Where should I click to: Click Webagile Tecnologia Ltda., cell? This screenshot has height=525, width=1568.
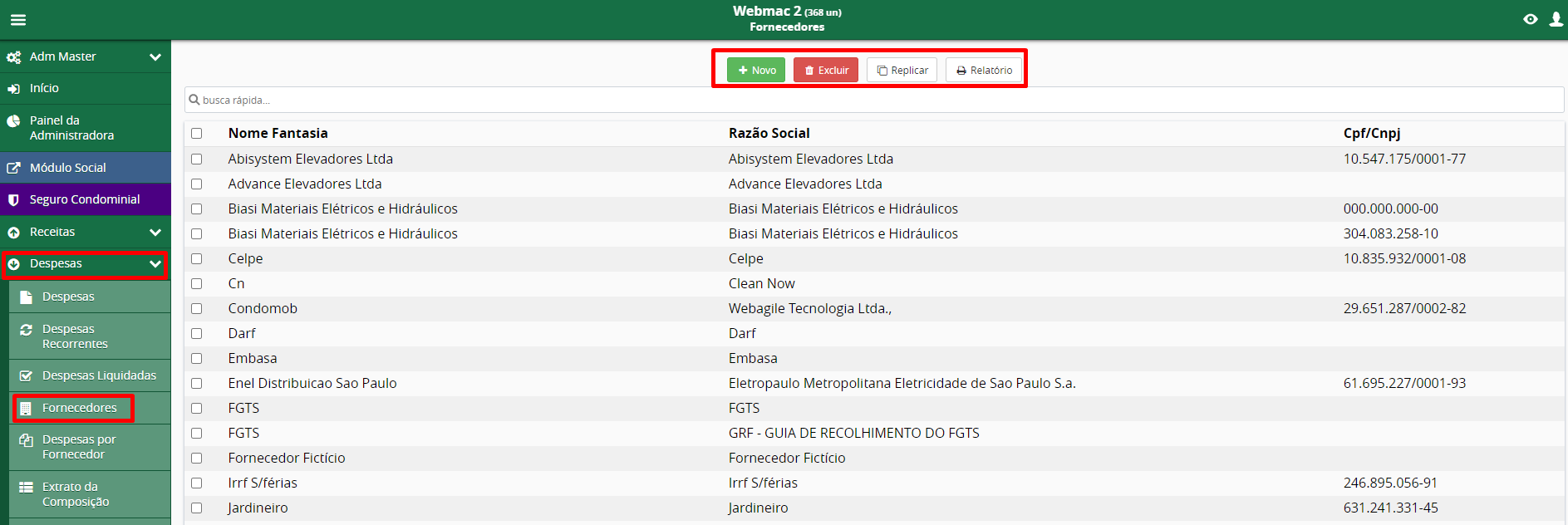click(x=810, y=308)
